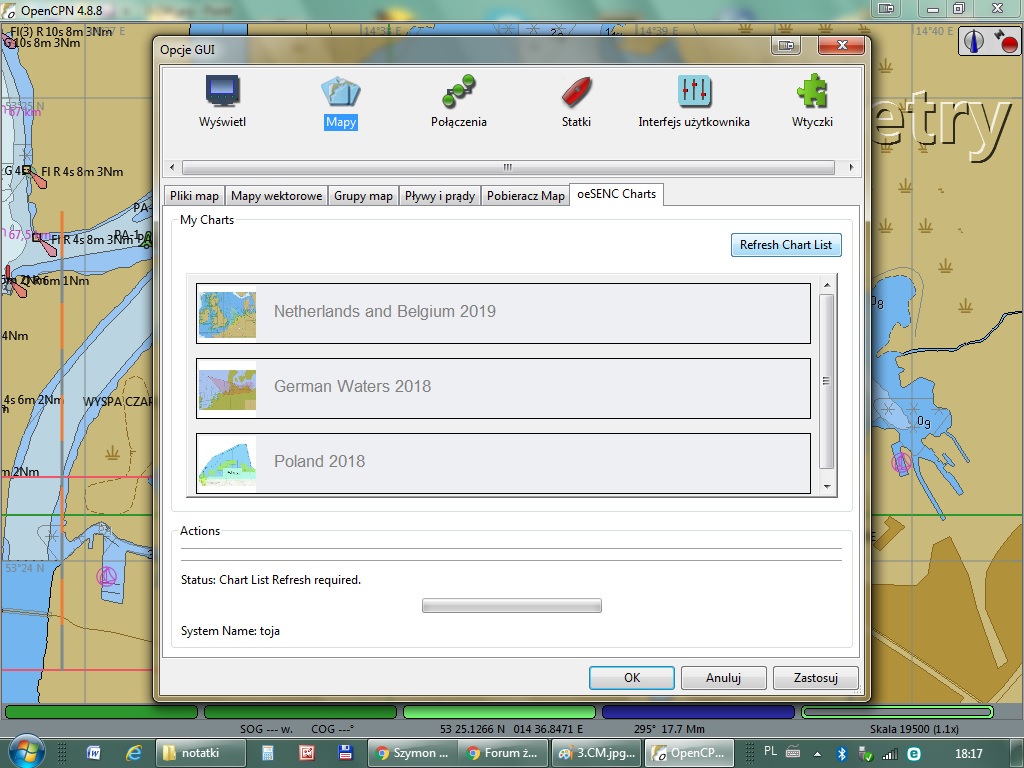Switch to the 'Forum ż...' Chrome window

(503, 753)
